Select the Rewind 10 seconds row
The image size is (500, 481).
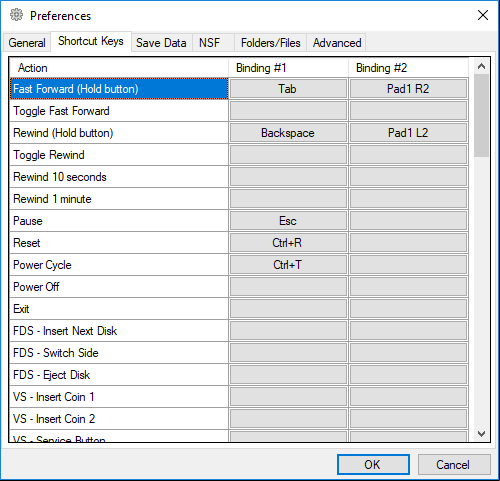pos(119,177)
